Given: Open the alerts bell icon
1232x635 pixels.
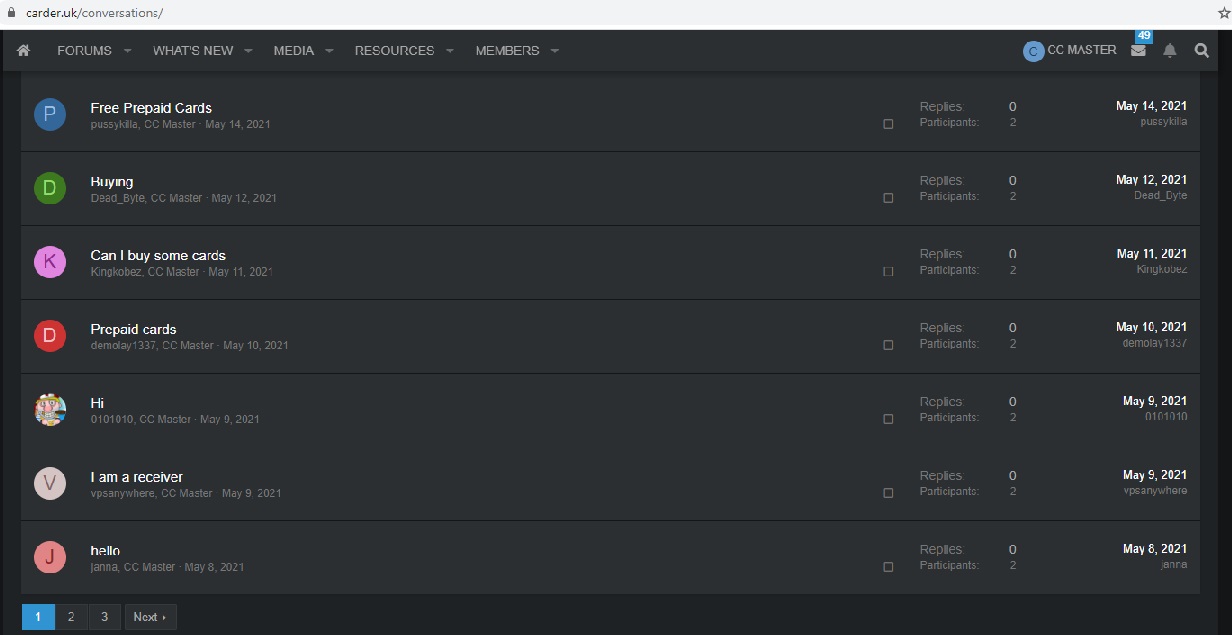Looking at the screenshot, I should [x=1170, y=51].
